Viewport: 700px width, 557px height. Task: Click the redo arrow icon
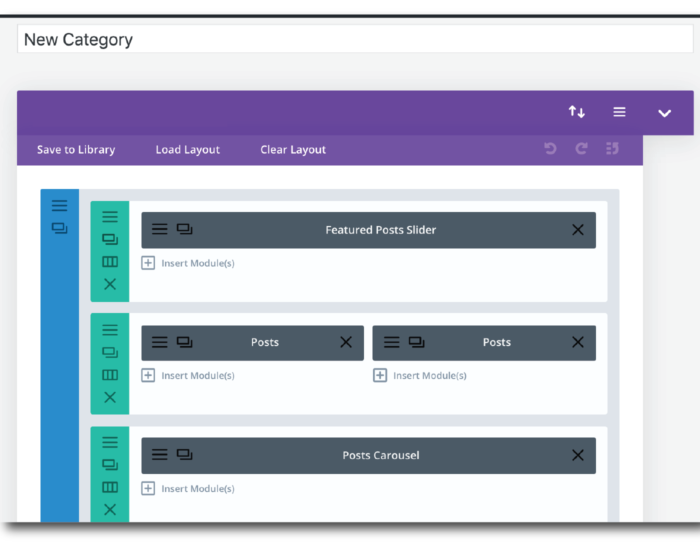point(581,149)
